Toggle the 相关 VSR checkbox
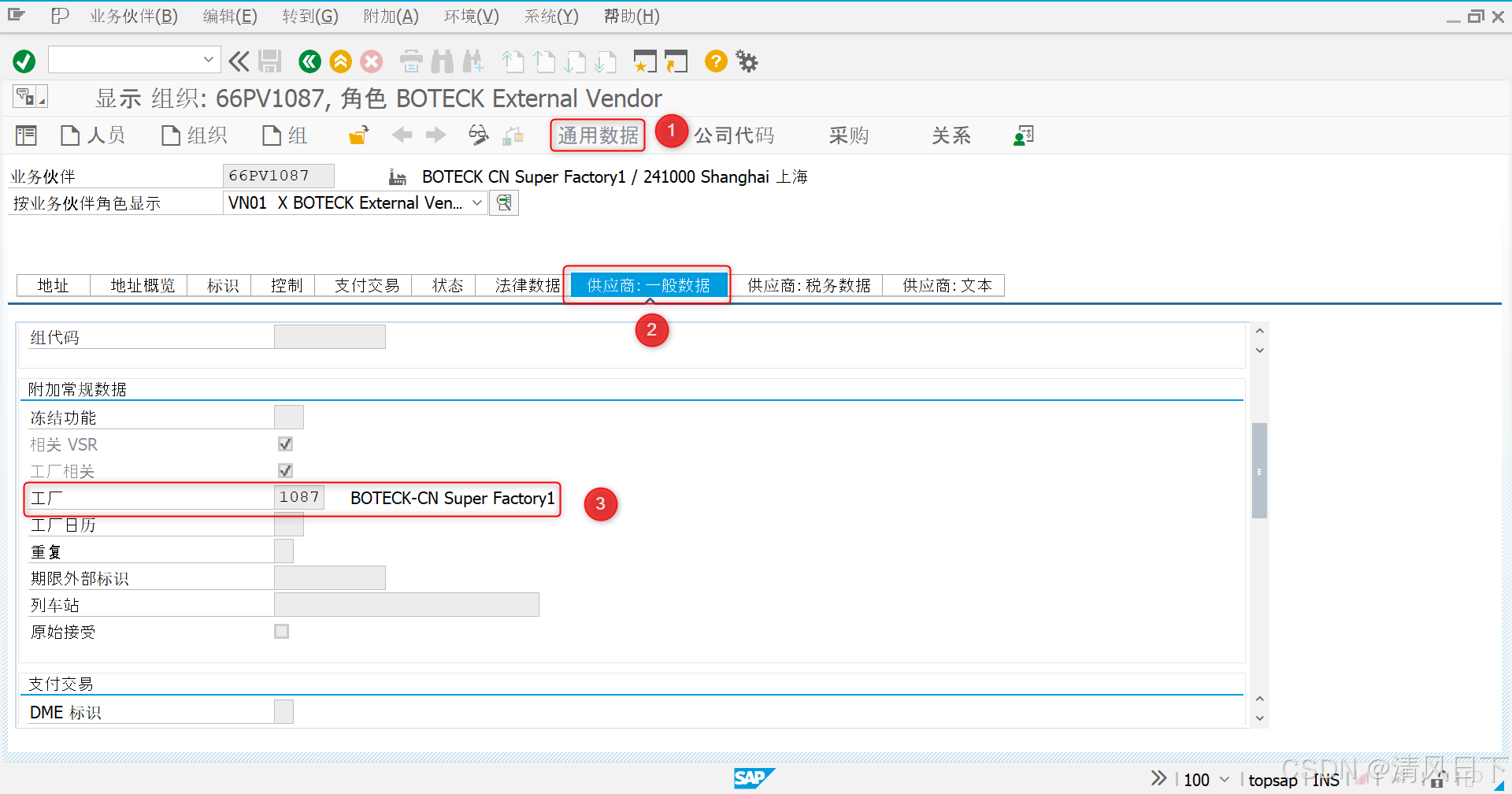 (x=285, y=444)
